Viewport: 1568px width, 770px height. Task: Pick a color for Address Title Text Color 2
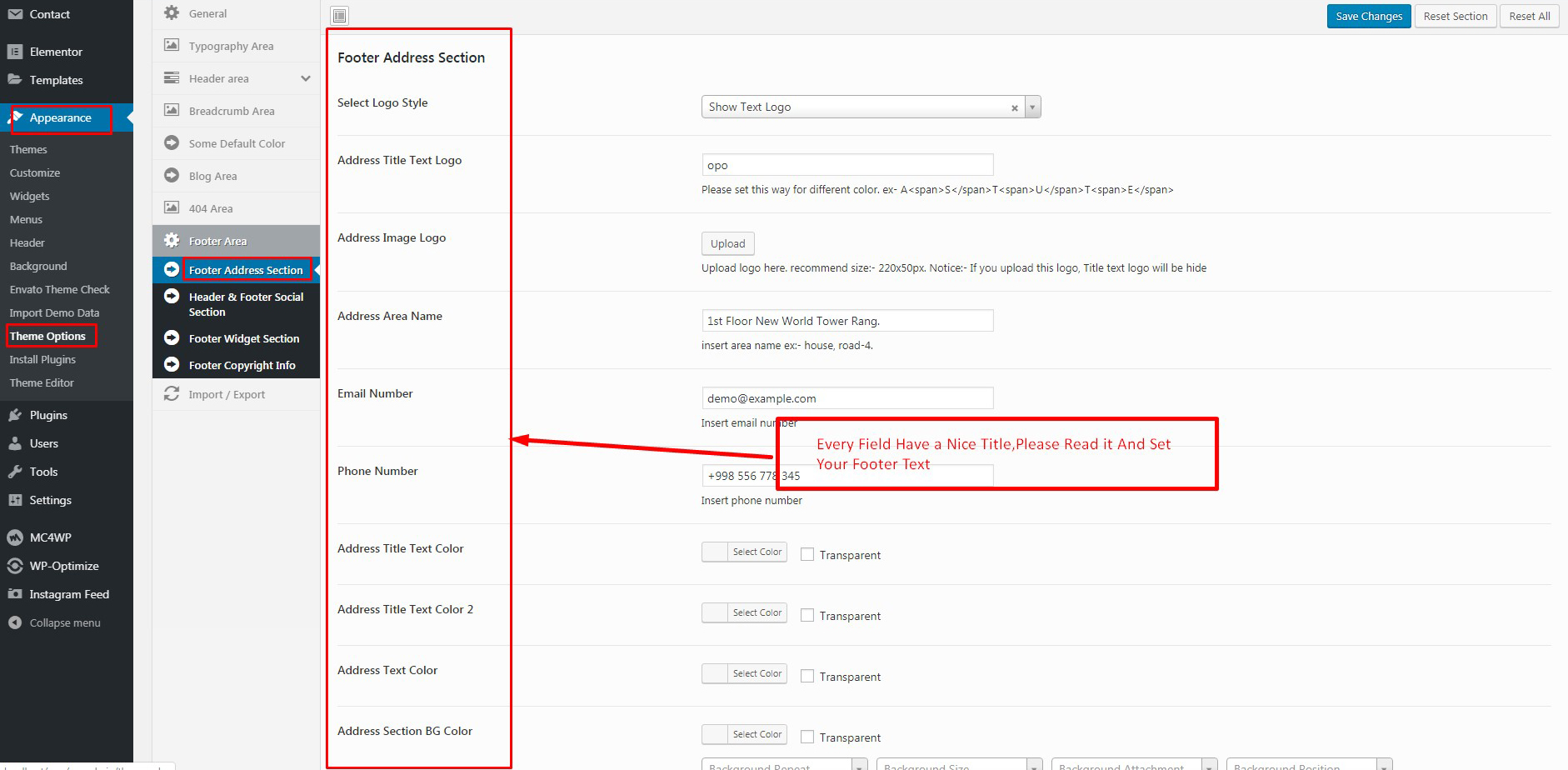[744, 612]
